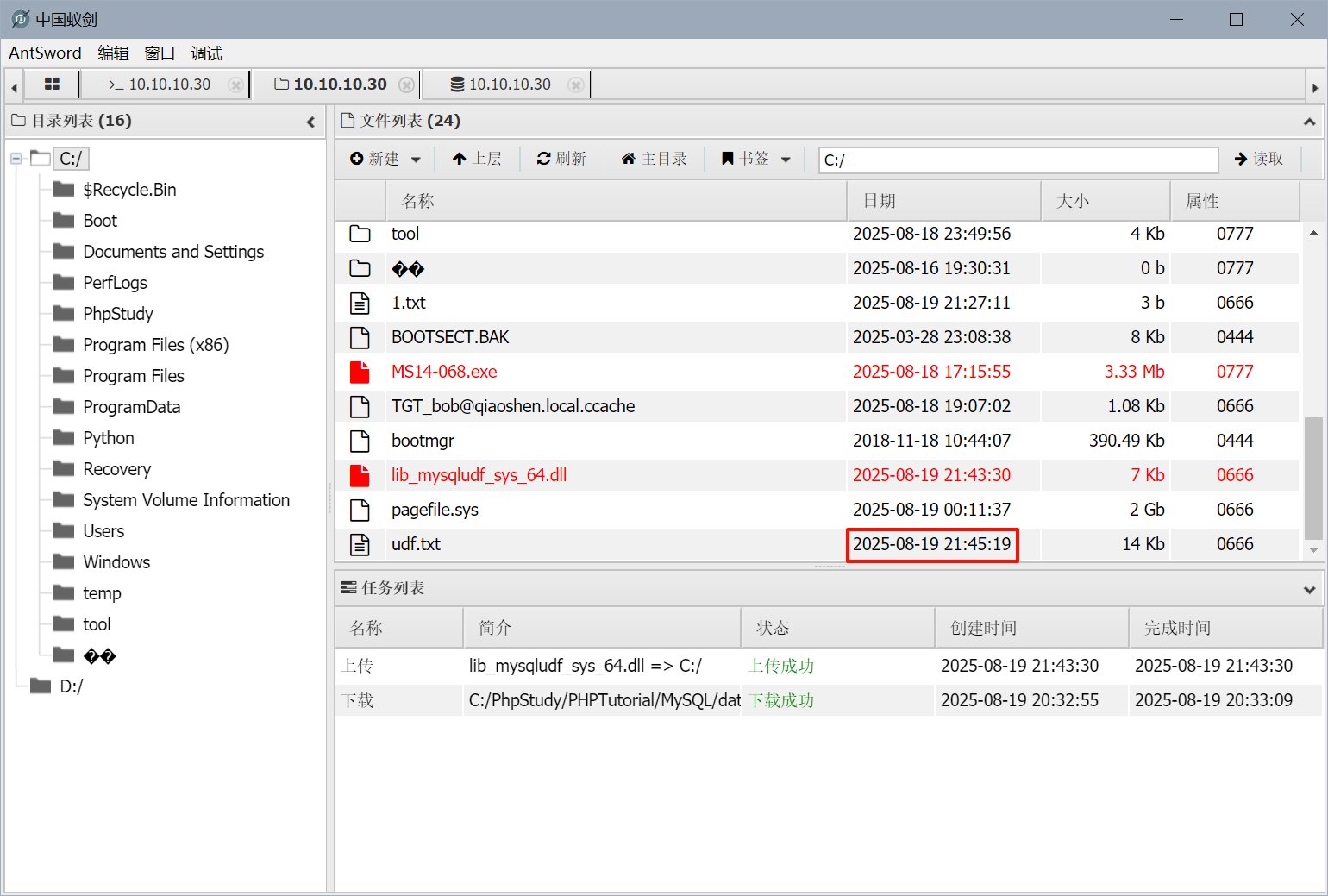Go up one level with 上层

click(477, 159)
